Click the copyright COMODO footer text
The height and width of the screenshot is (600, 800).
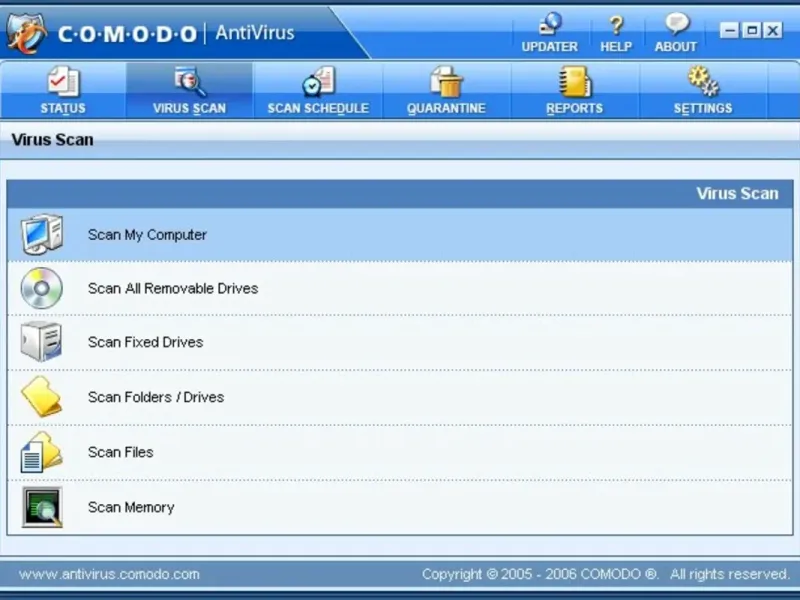[606, 574]
